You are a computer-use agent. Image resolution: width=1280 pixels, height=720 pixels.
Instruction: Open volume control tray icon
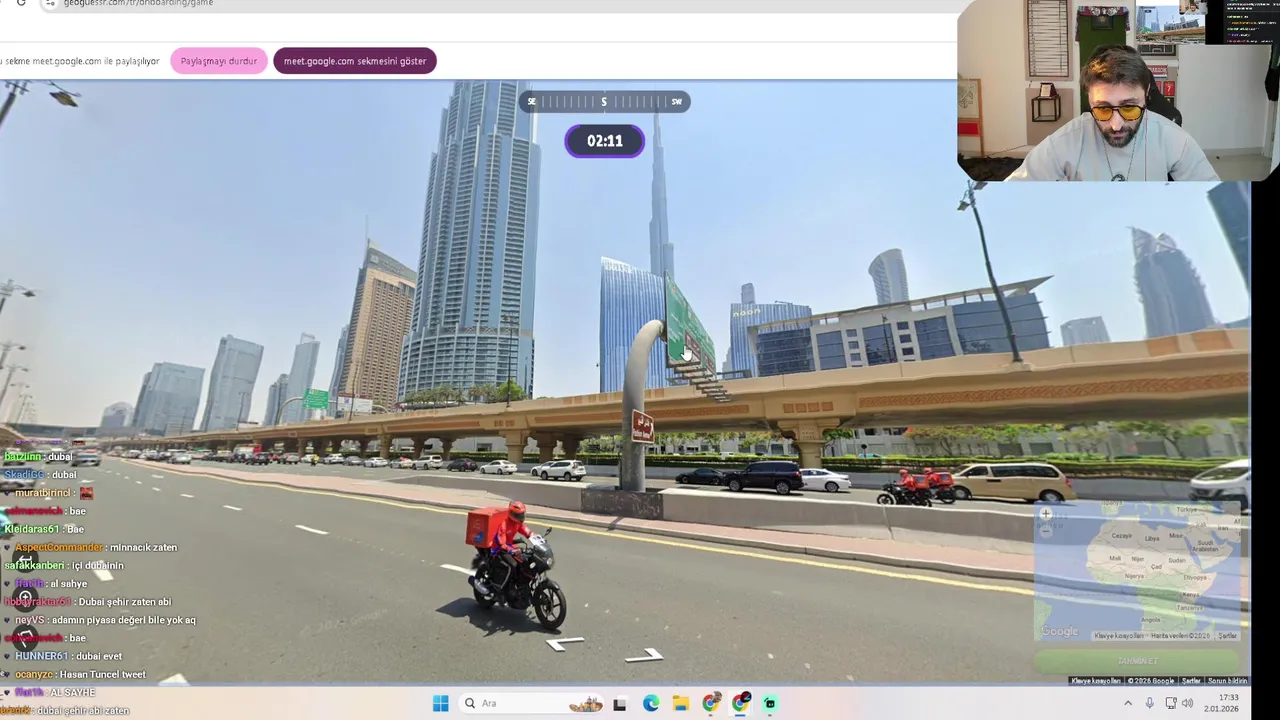[1187, 703]
